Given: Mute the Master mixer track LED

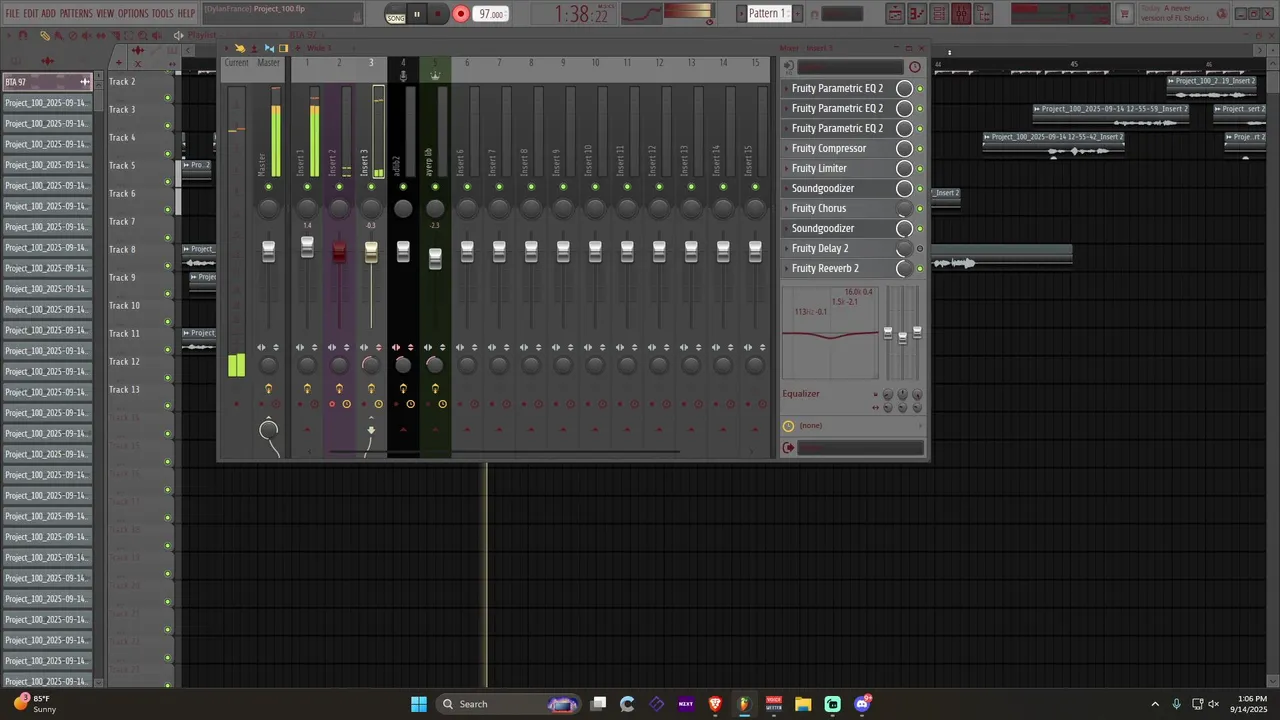Looking at the screenshot, I should (268, 187).
